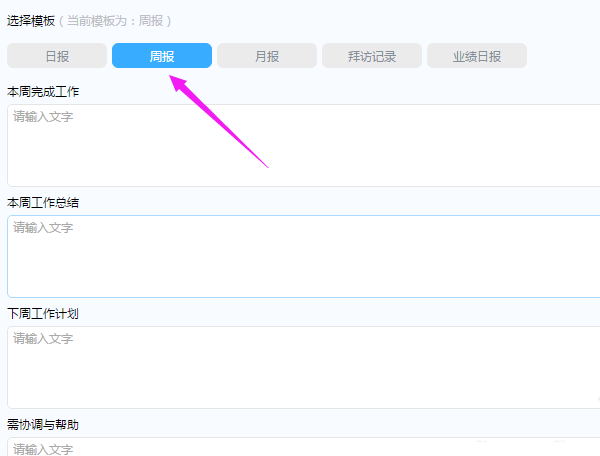Click the 本周工作总结 label
Viewport: 600px width, 456px height.
click(43, 203)
